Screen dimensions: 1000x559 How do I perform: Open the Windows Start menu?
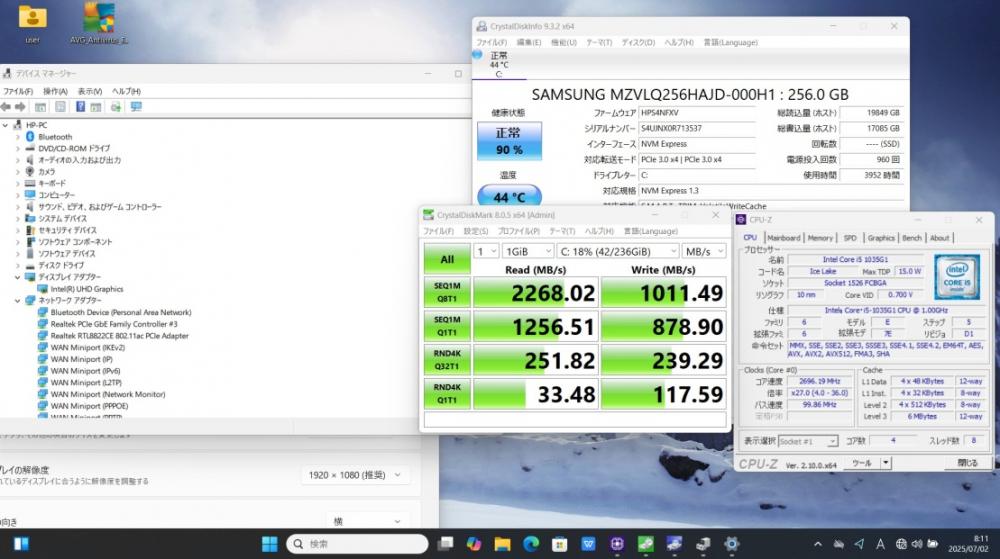point(270,544)
